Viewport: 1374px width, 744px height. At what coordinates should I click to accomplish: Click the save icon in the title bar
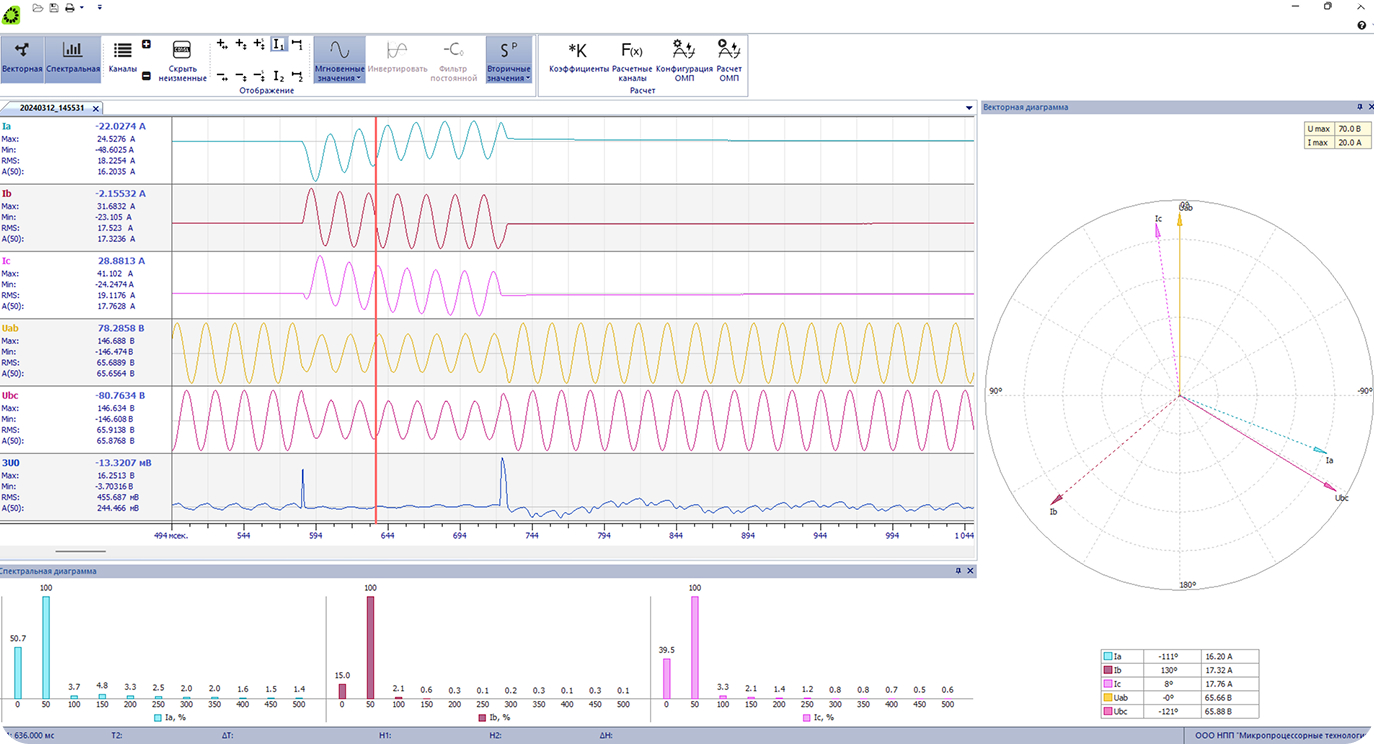(x=52, y=7)
